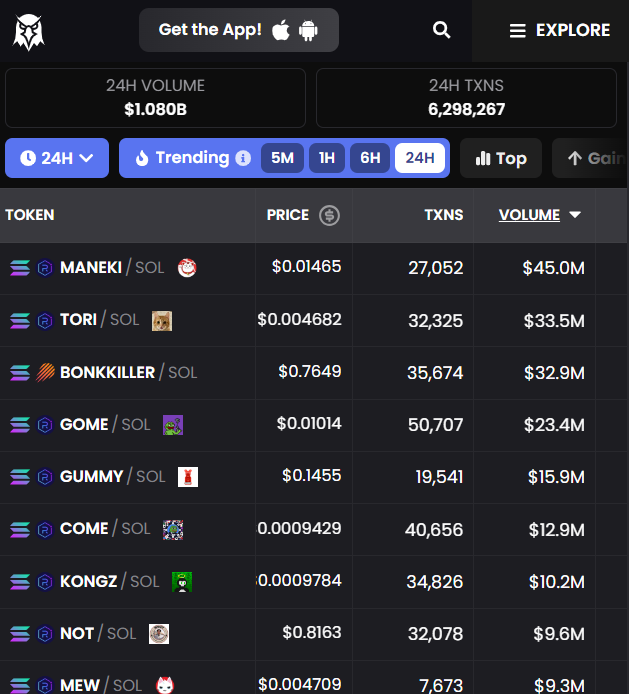
Task: Click Solana chain icon in GOME row
Action: point(20,425)
